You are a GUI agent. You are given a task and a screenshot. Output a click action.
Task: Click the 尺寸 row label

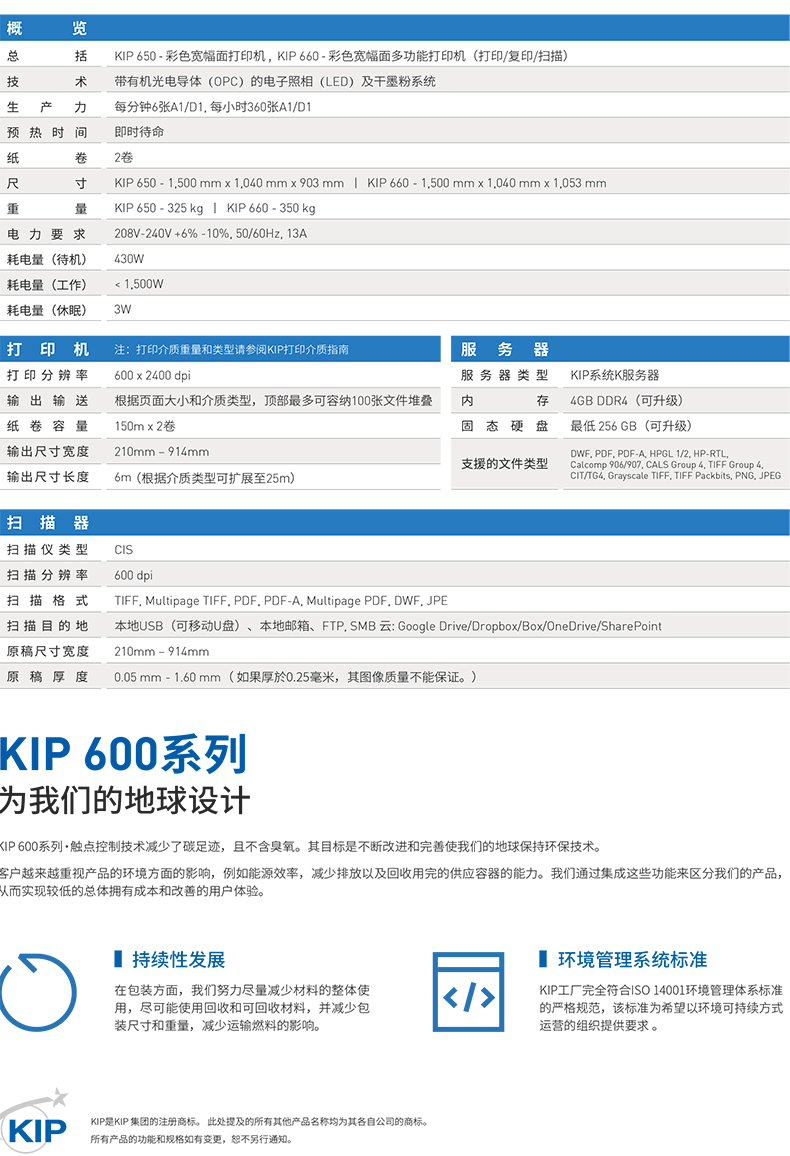pos(47,183)
